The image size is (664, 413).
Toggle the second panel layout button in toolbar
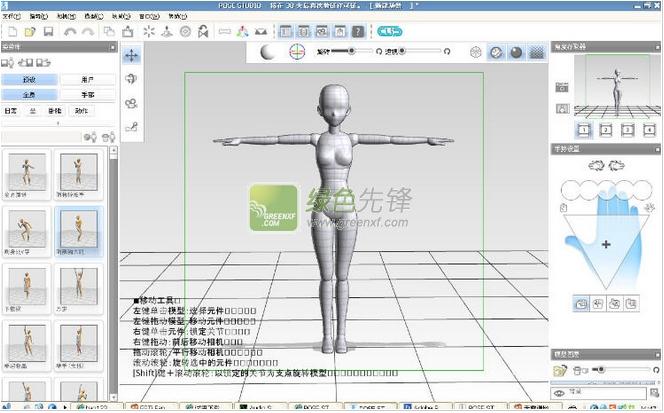[304, 31]
